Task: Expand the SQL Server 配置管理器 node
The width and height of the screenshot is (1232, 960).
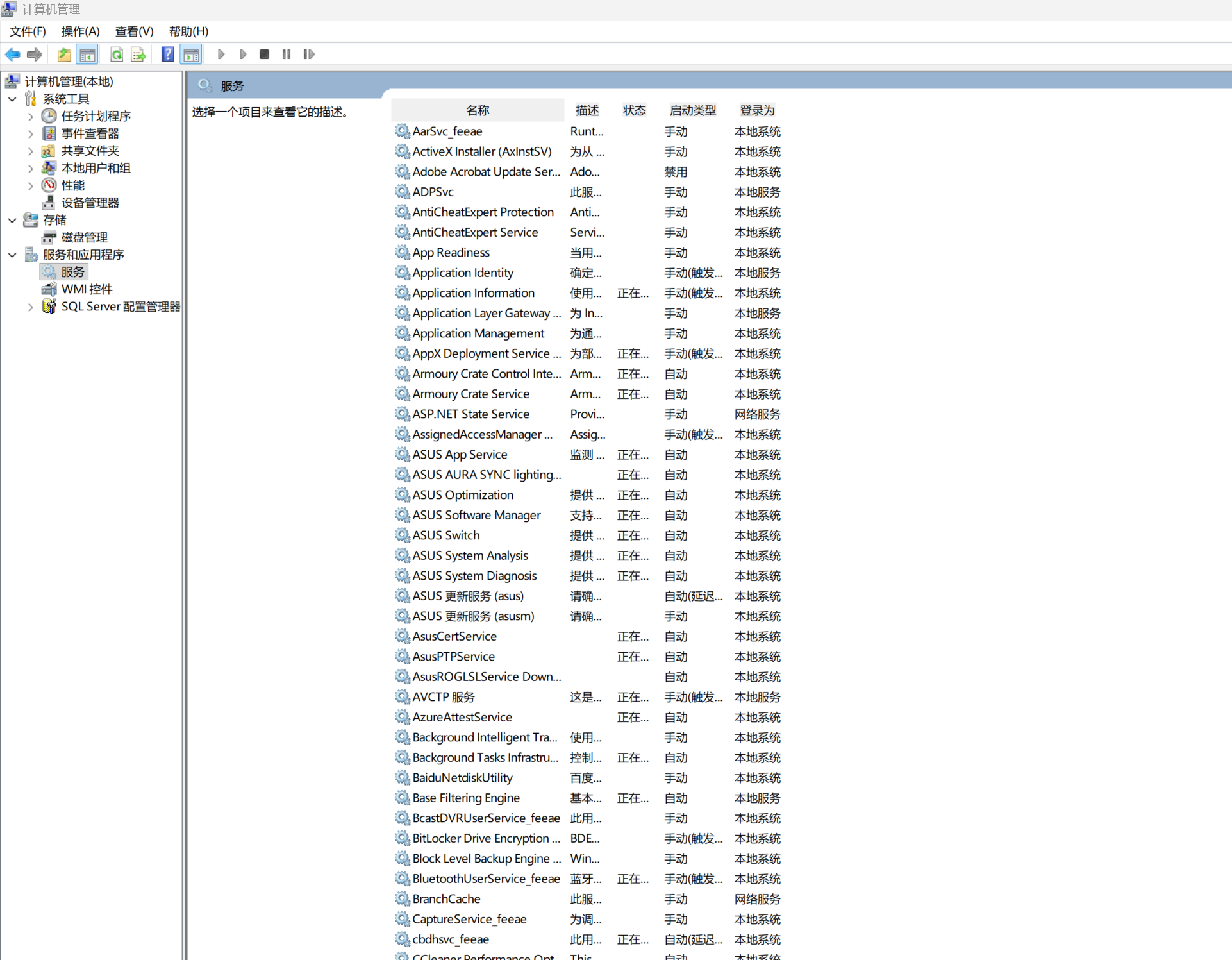Action: coord(30,307)
